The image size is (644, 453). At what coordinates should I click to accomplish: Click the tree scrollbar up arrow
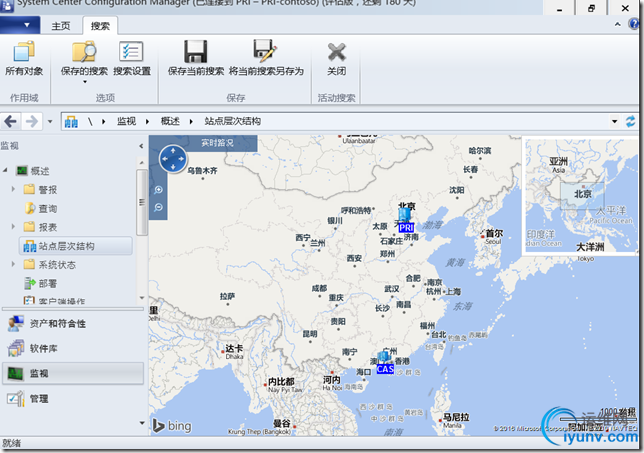pyautogui.click(x=142, y=163)
